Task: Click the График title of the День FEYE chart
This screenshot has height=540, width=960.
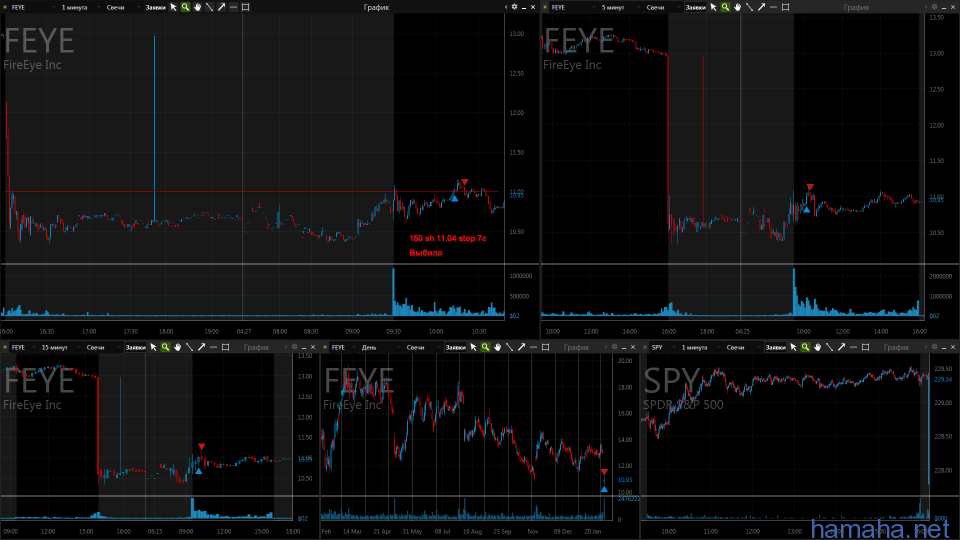Action: 576,347
